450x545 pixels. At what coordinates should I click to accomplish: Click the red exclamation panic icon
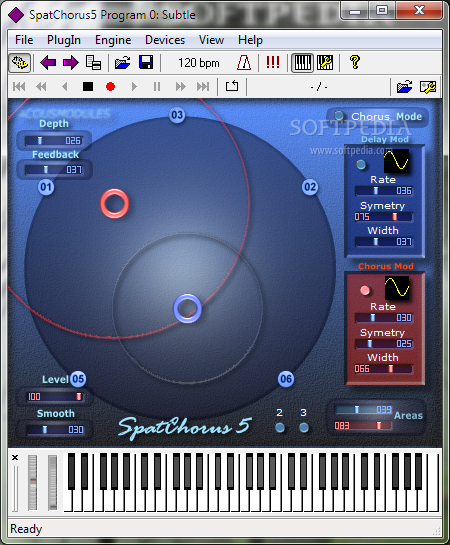[273, 63]
